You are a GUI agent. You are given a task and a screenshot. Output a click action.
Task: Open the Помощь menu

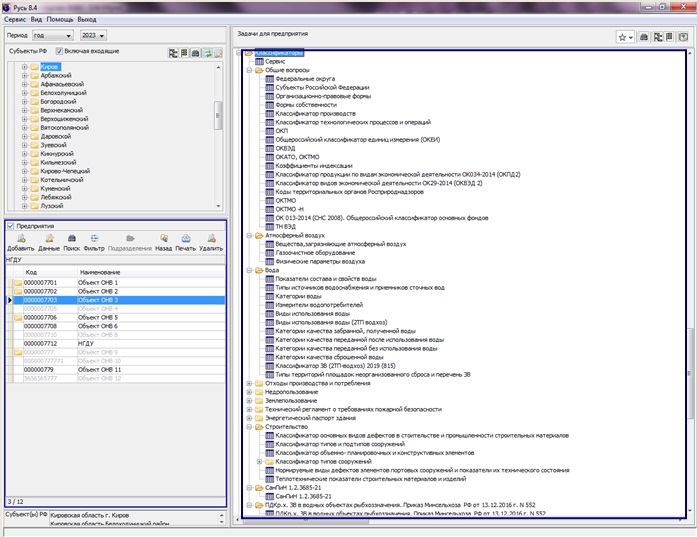59,19
